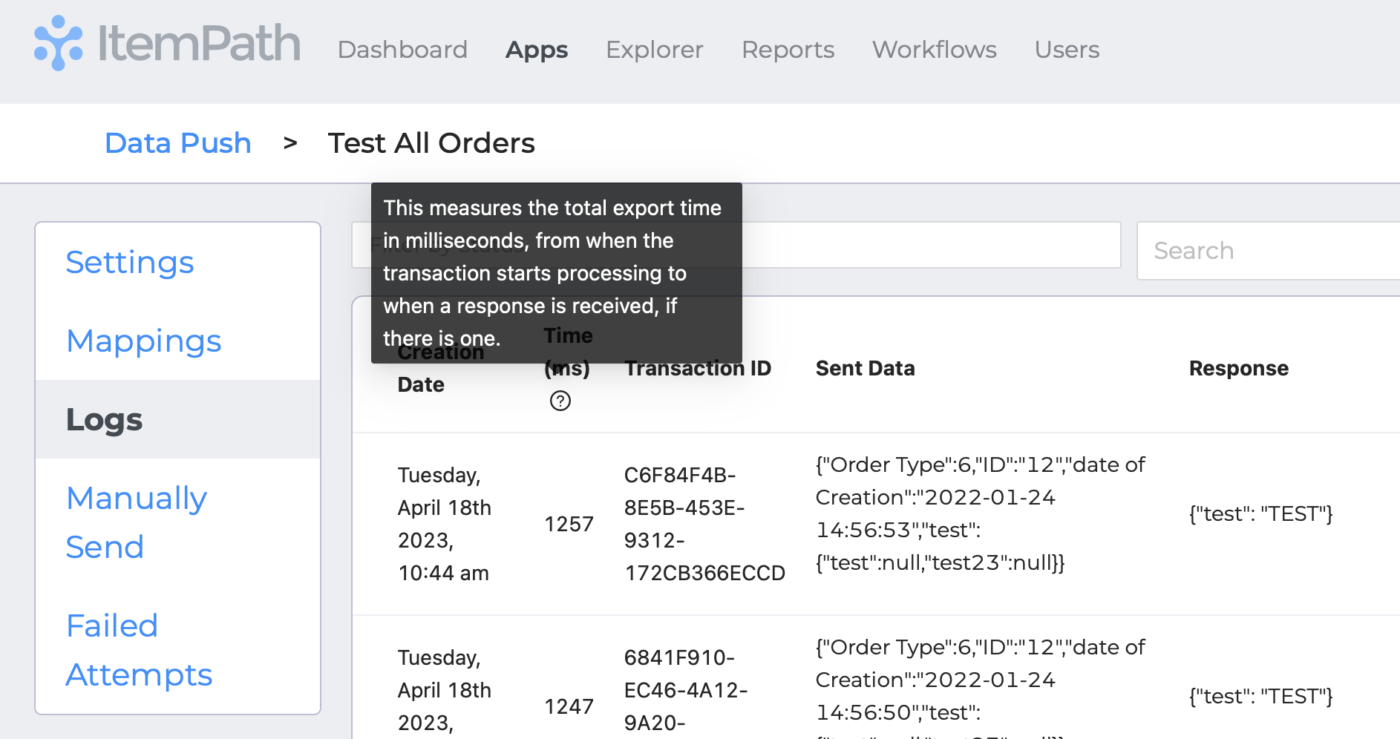
Task: Open the Dashboard menu item
Action: 402,50
